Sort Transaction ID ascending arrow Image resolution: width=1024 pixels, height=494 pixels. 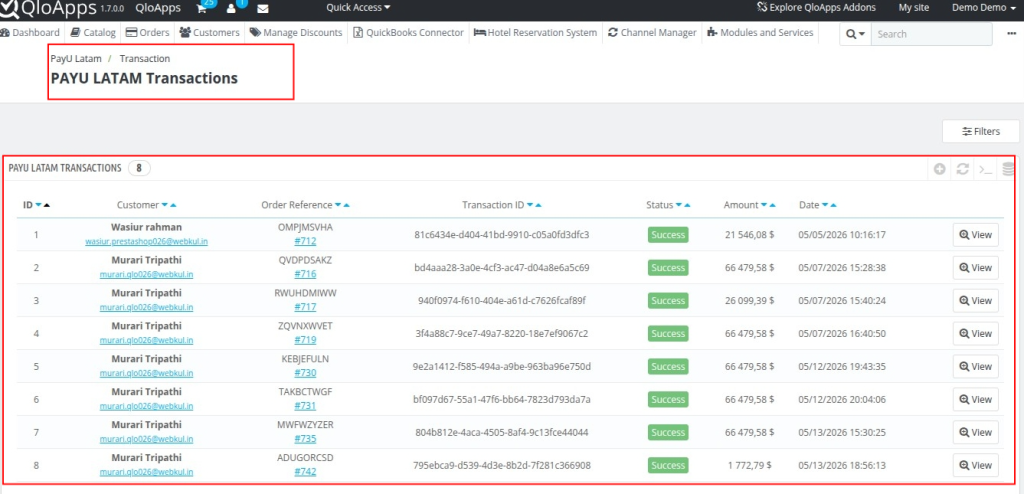(x=537, y=205)
